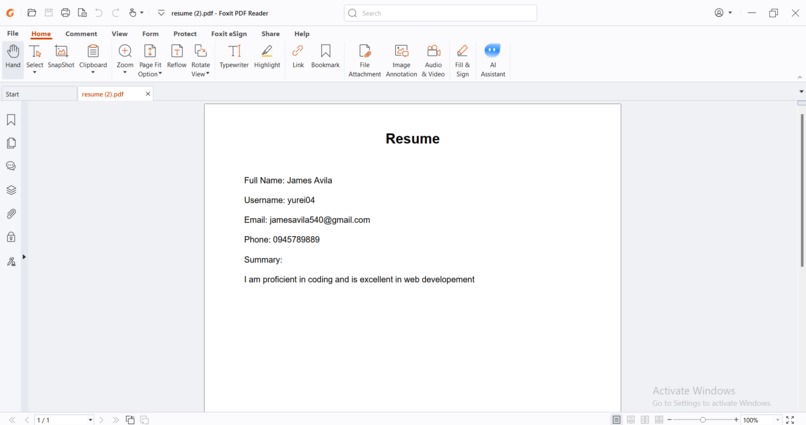Expand the left navigation panel arrow
The image size is (806, 425).
(x=24, y=257)
